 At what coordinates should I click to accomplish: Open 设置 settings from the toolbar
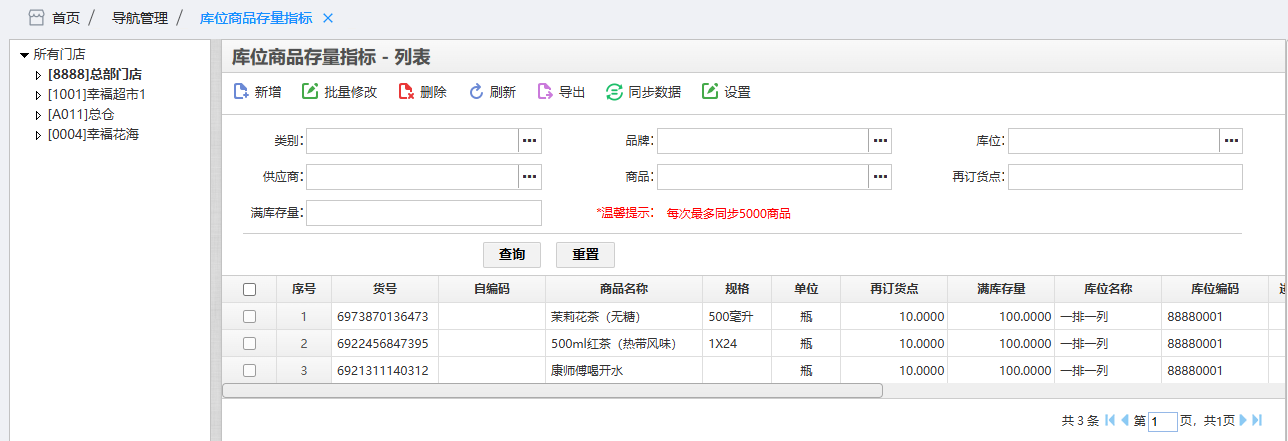pyautogui.click(x=710, y=92)
